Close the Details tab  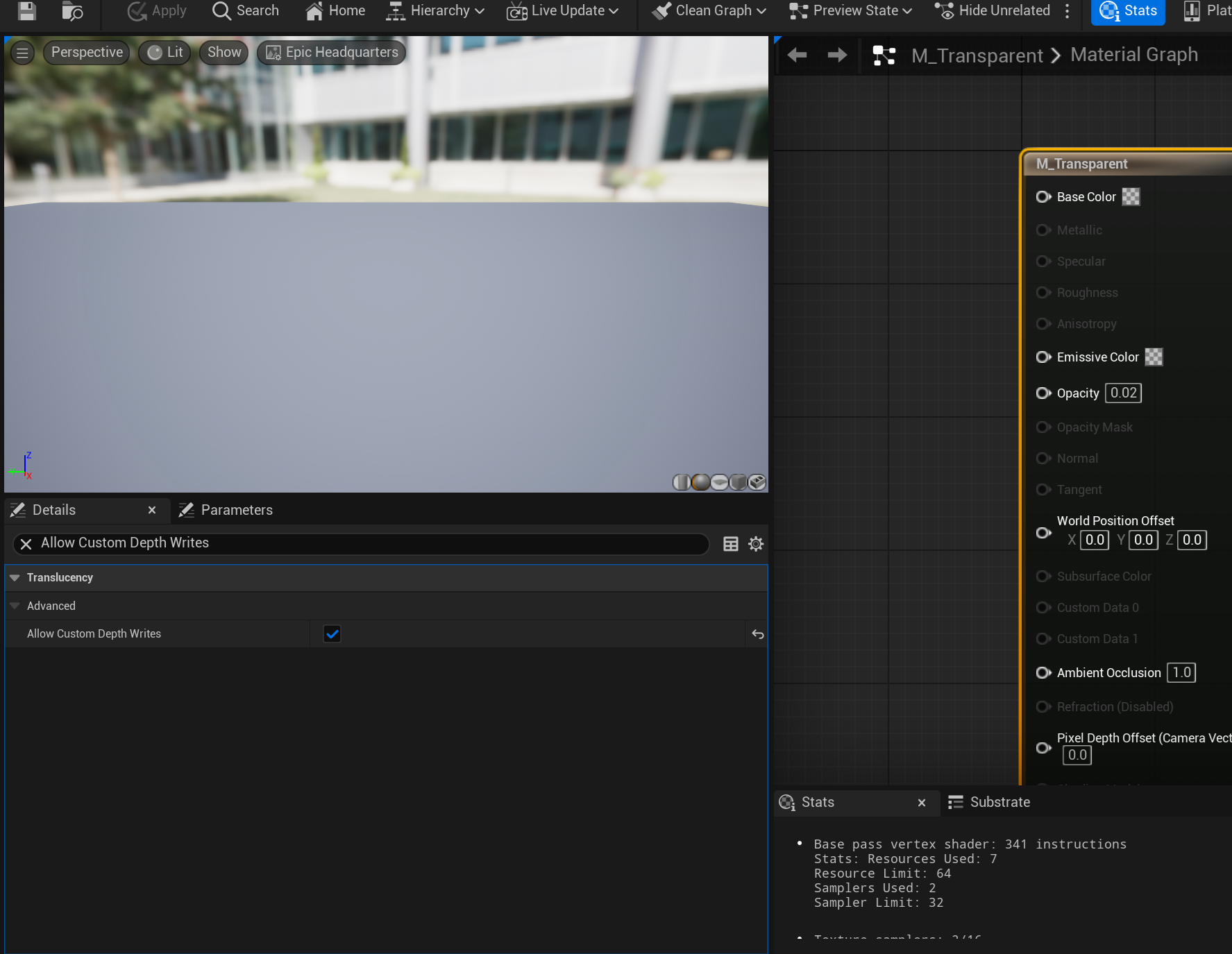(152, 510)
